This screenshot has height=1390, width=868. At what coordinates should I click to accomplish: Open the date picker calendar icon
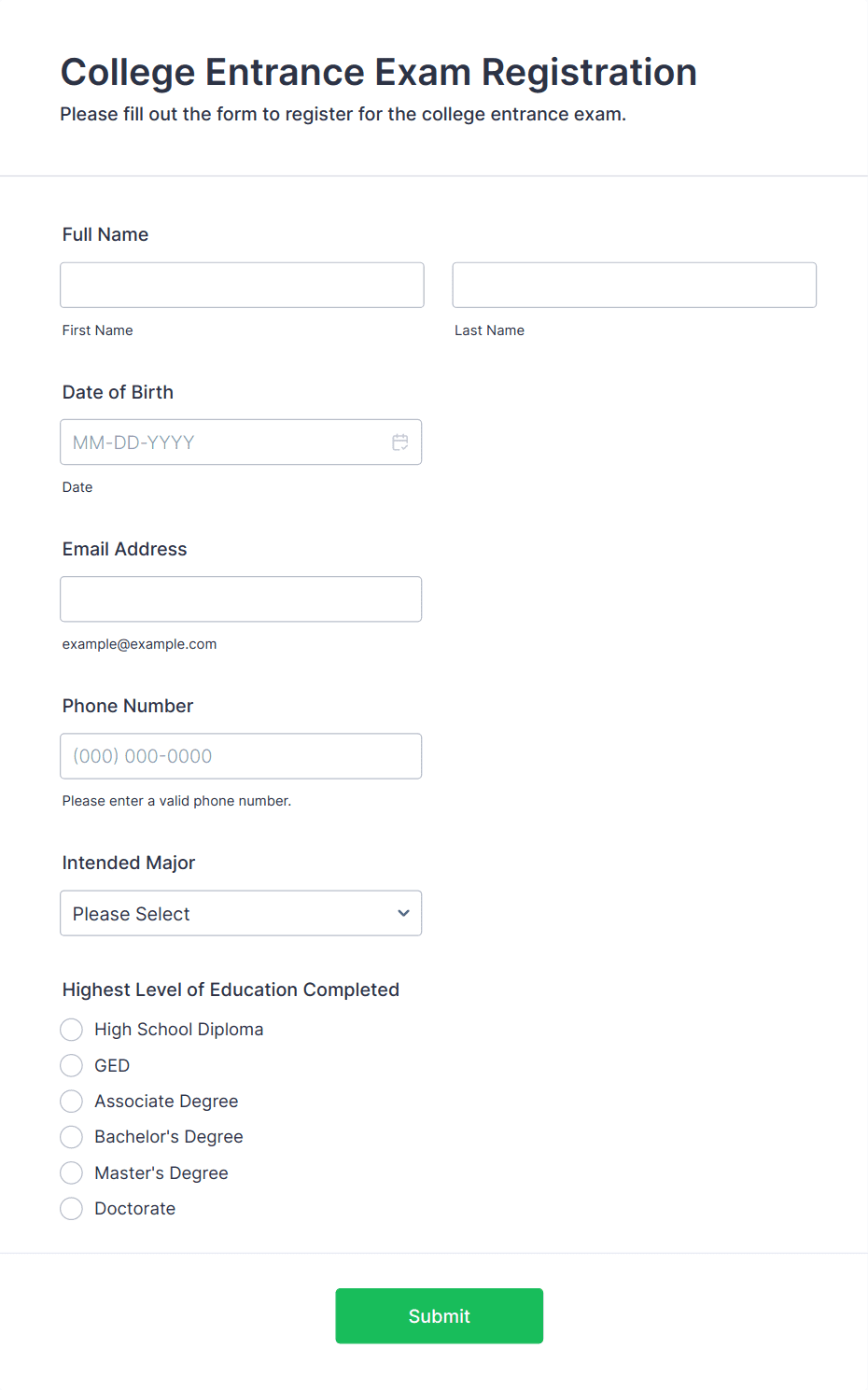tap(400, 442)
